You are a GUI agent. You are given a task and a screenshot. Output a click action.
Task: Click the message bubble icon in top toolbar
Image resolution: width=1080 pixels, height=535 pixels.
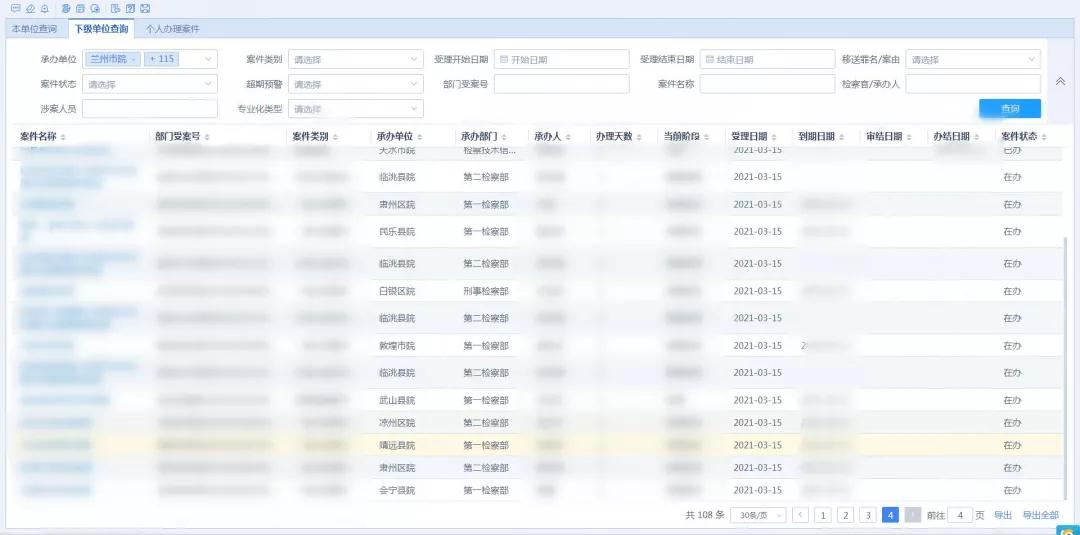tap(15, 8)
